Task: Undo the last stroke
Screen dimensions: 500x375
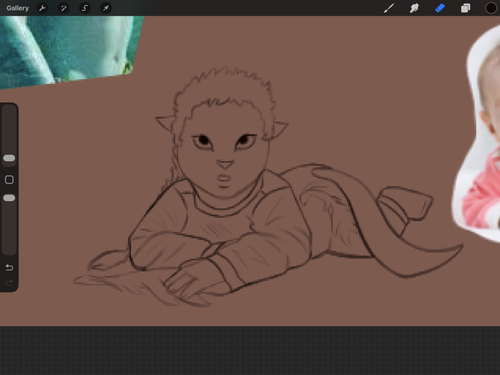Action: click(x=9, y=267)
